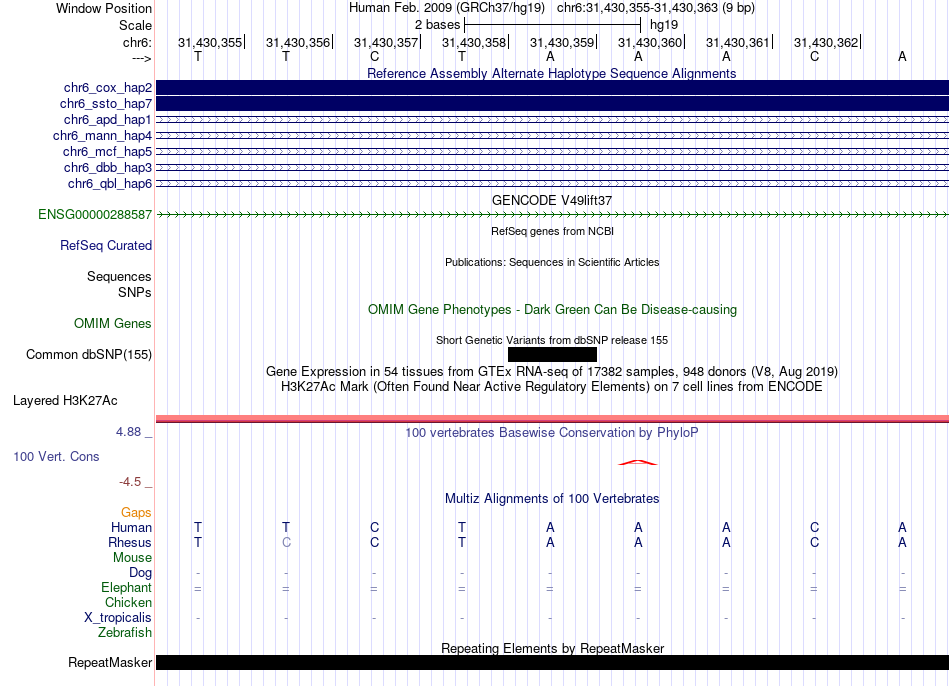Viewport: 950px width, 686px height.
Task: Click the 4.88 PhyloP upper scale value
Action: (128, 432)
